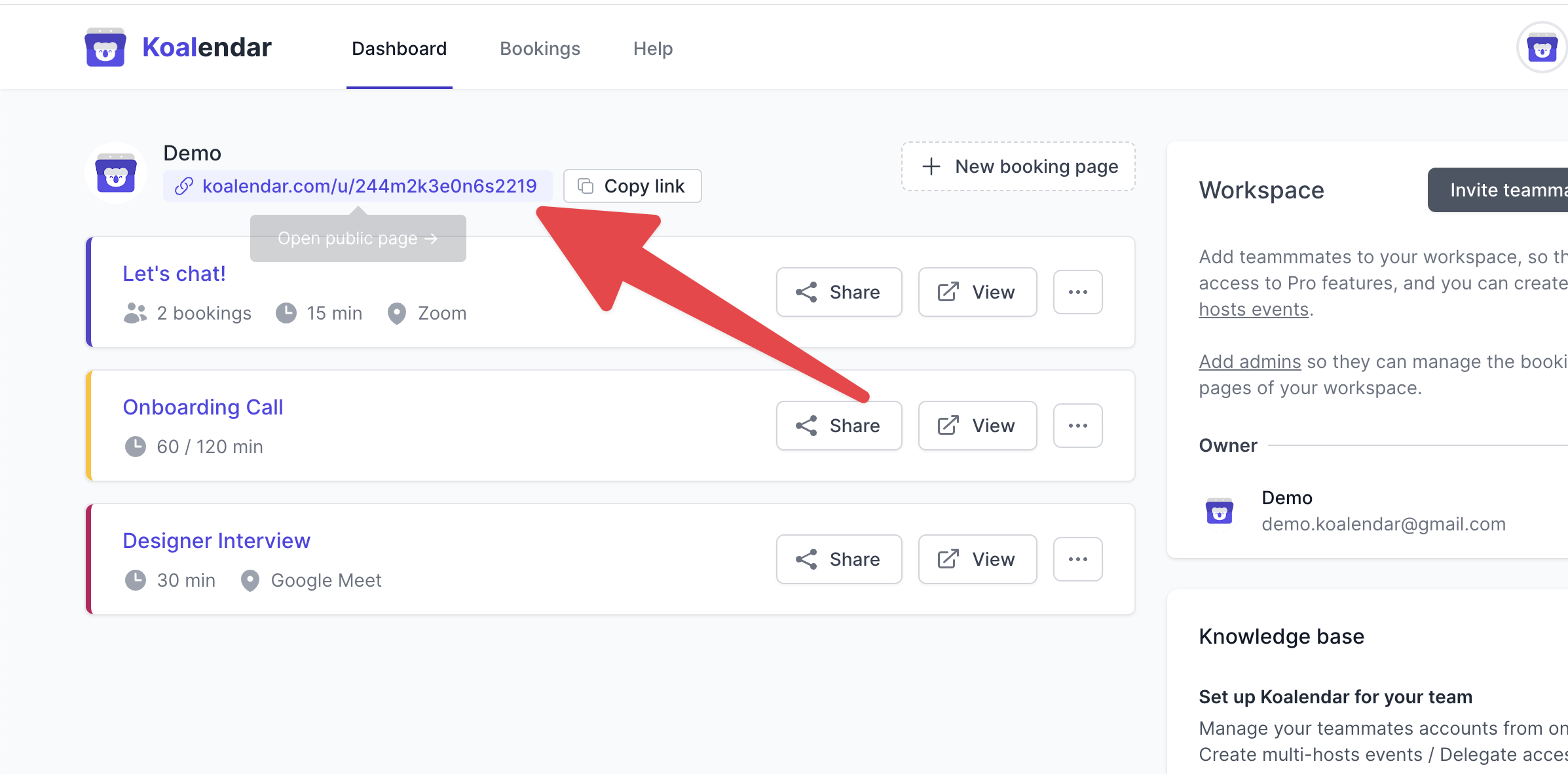This screenshot has height=774, width=1568.
Task: Open more options for Onboarding Call
Action: point(1077,426)
